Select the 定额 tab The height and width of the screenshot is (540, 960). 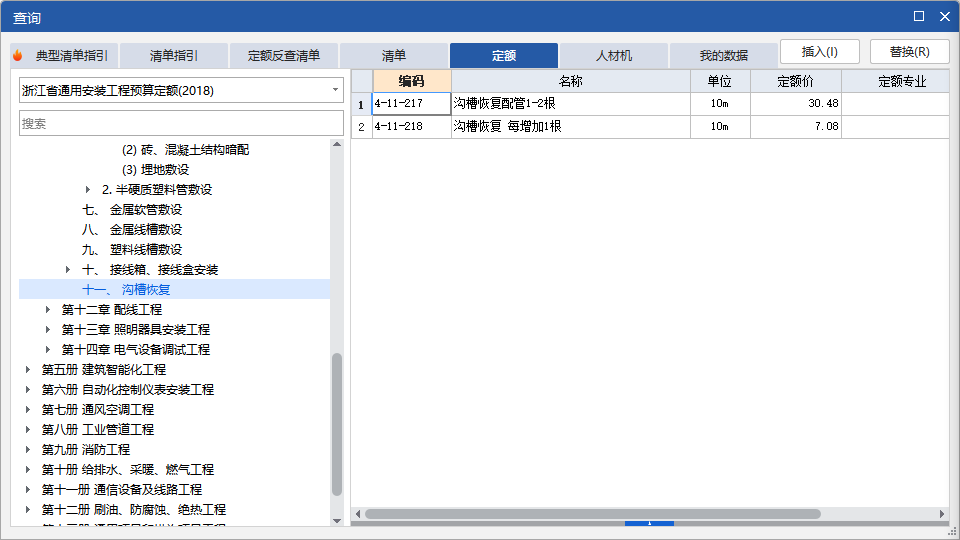[504, 56]
